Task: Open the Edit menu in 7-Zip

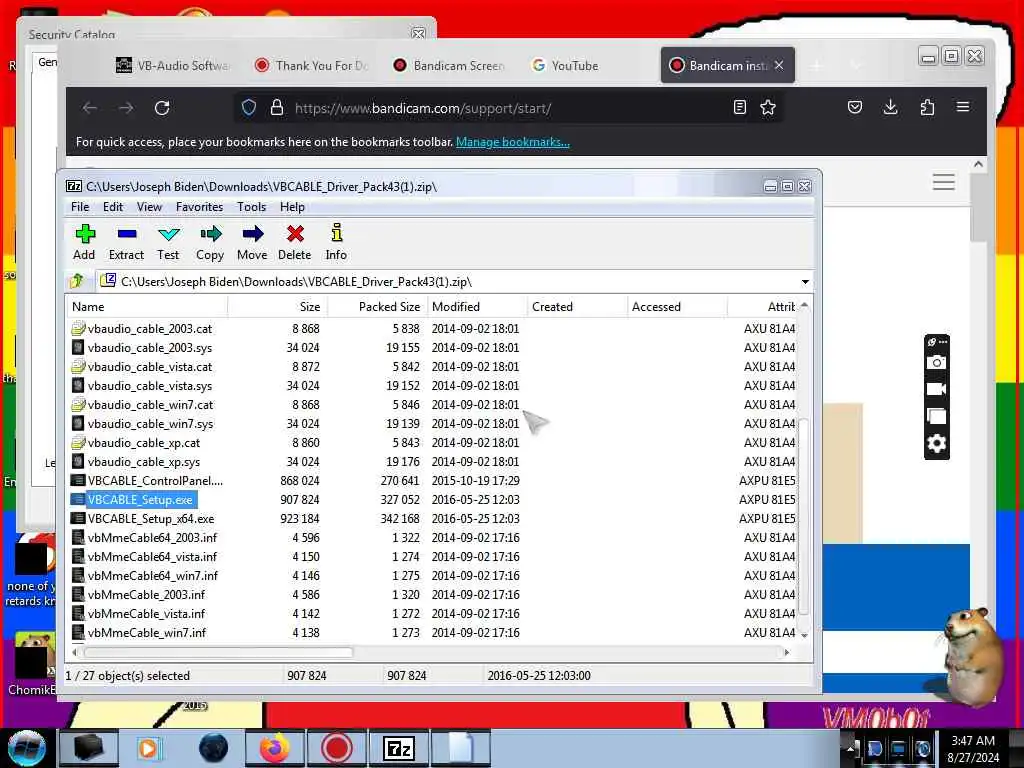Action: [113, 207]
